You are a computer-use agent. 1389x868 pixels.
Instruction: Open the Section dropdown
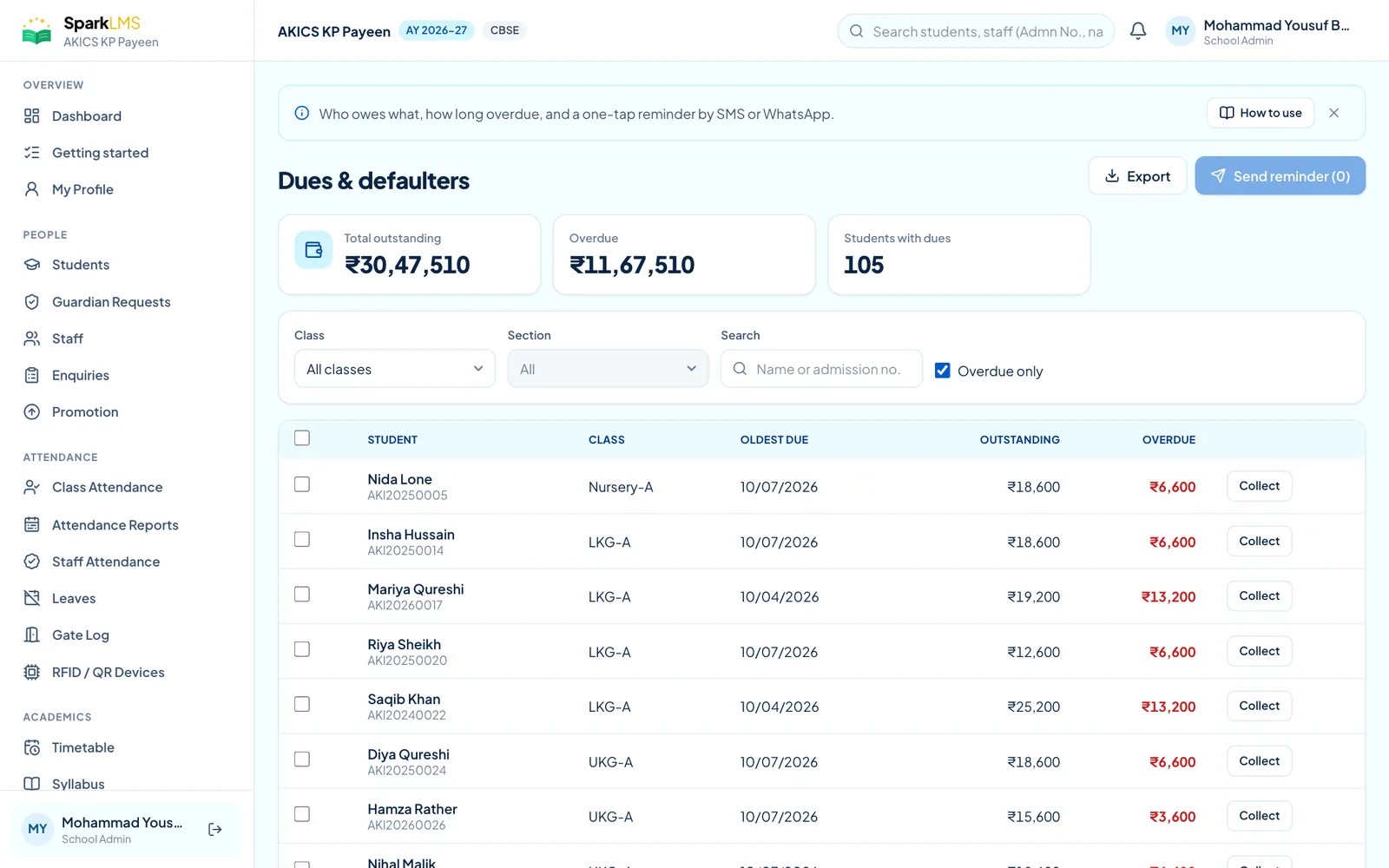608,369
